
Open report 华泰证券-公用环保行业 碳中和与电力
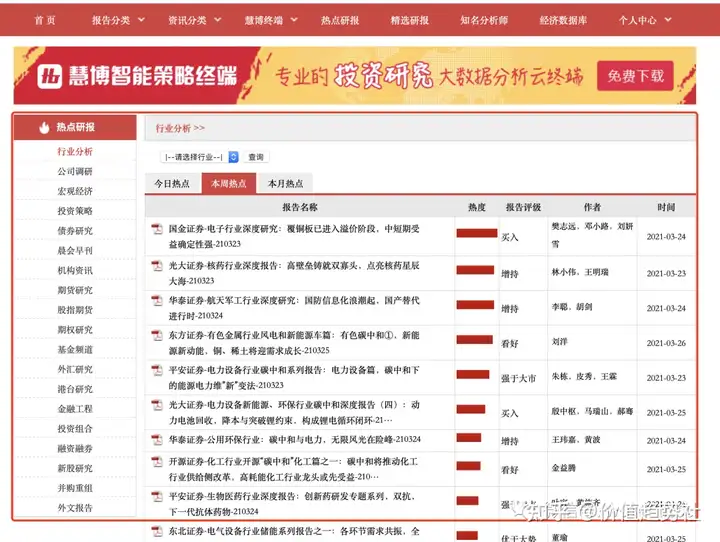(294, 440)
